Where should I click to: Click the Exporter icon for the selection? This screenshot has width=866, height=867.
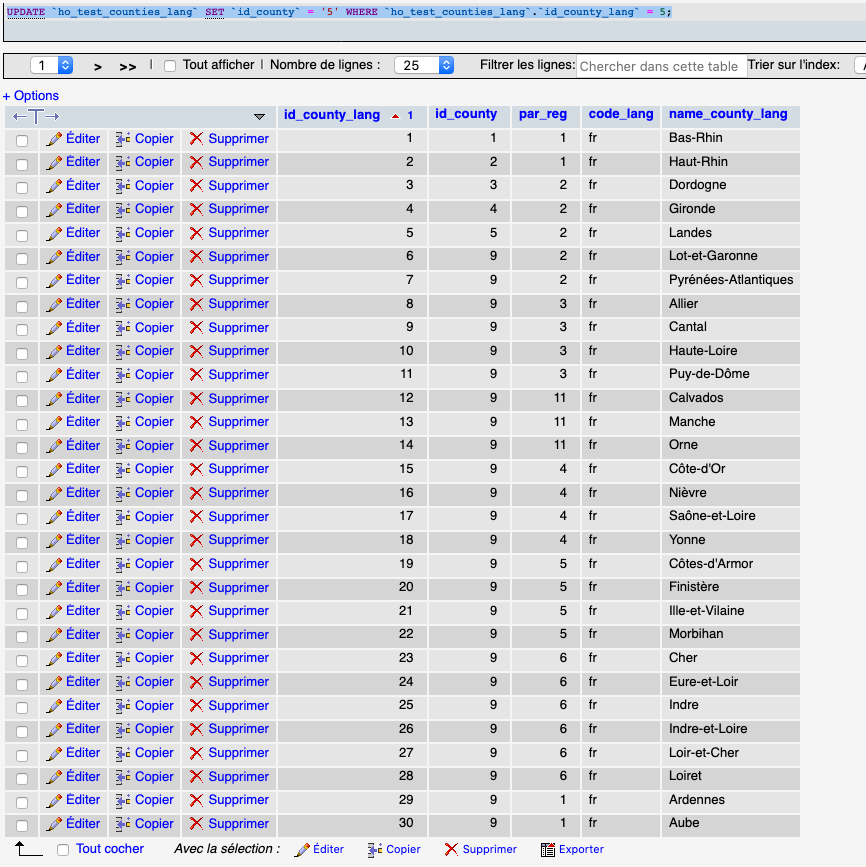547,849
